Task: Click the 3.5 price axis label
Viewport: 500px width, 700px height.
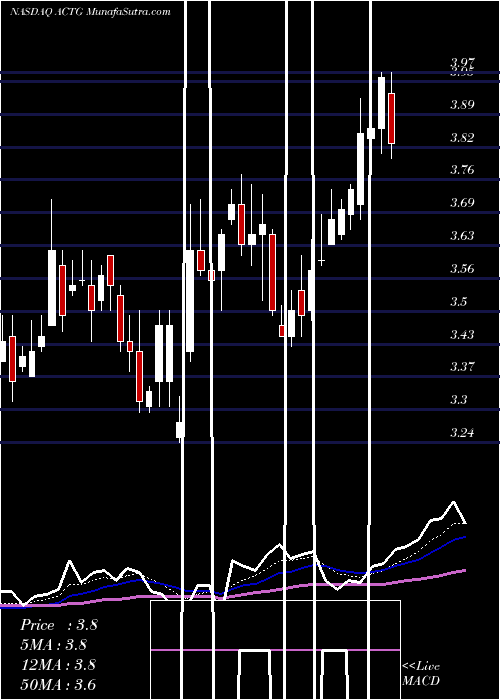Action: 458,302
